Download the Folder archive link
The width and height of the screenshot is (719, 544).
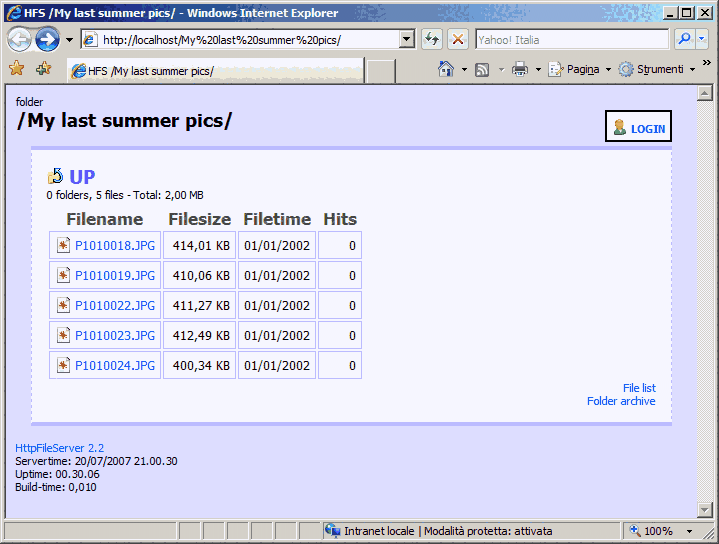[x=621, y=401]
